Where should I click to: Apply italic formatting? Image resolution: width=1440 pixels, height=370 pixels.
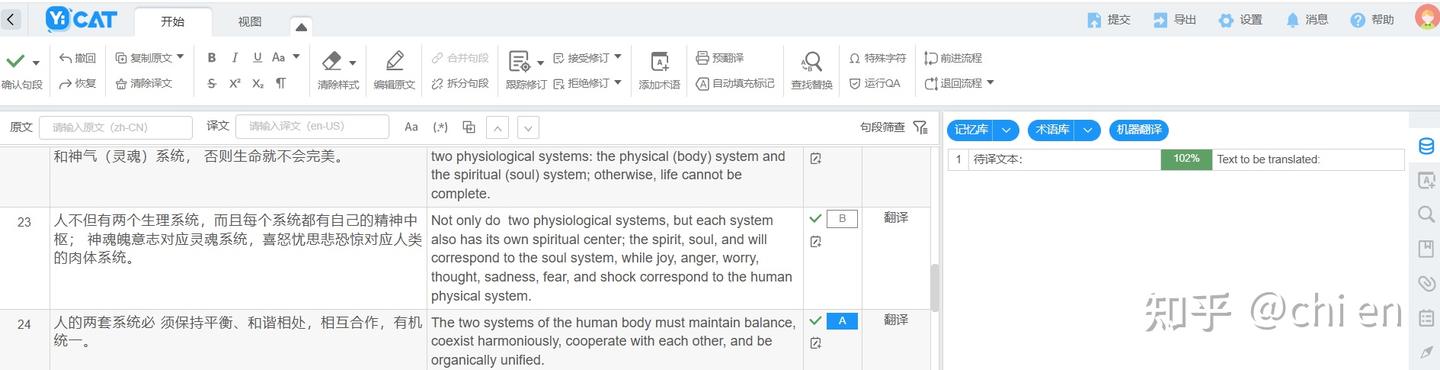235,58
